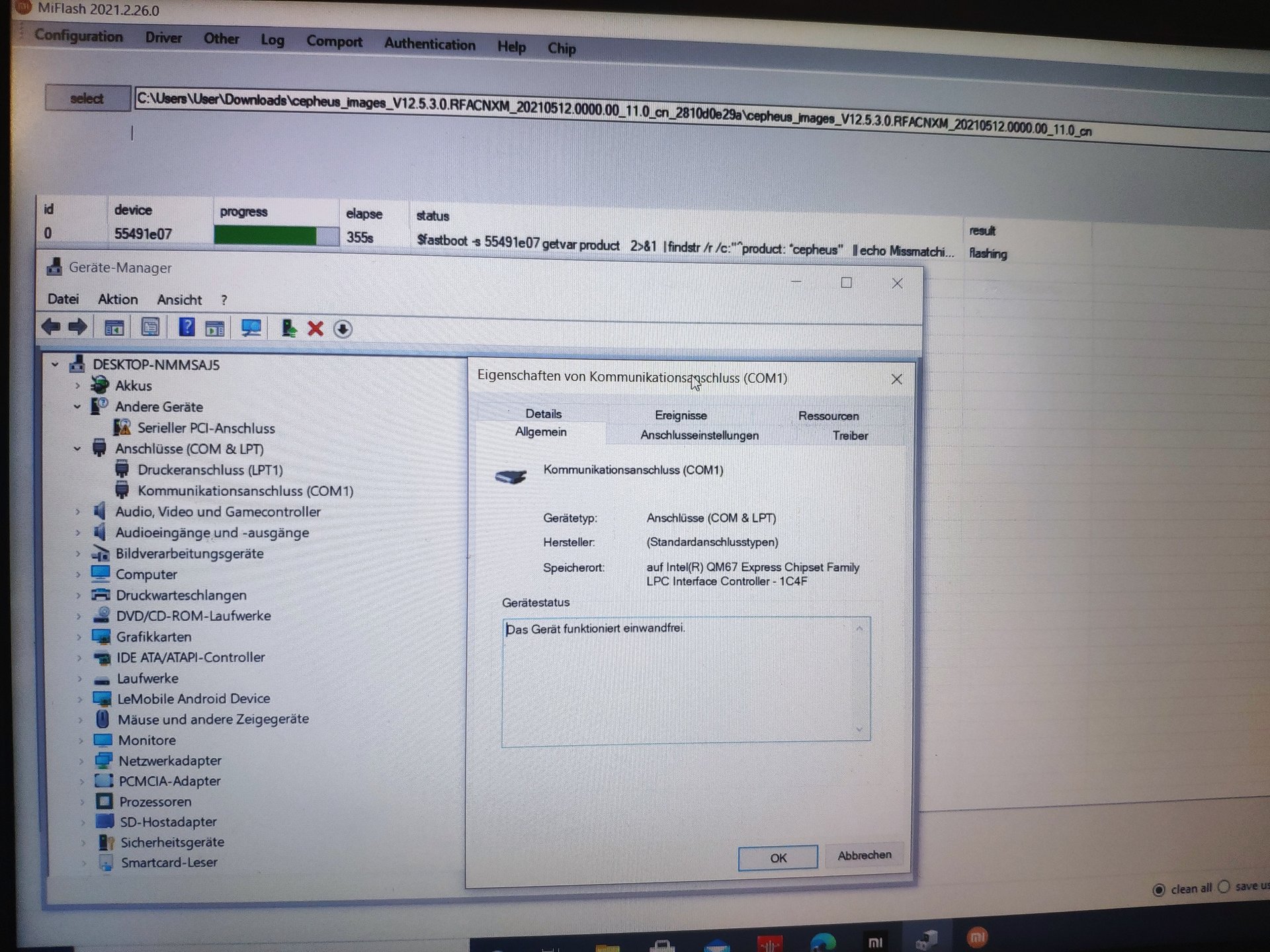Click the Prozessoren chip icon
1270x952 pixels.
[x=105, y=801]
